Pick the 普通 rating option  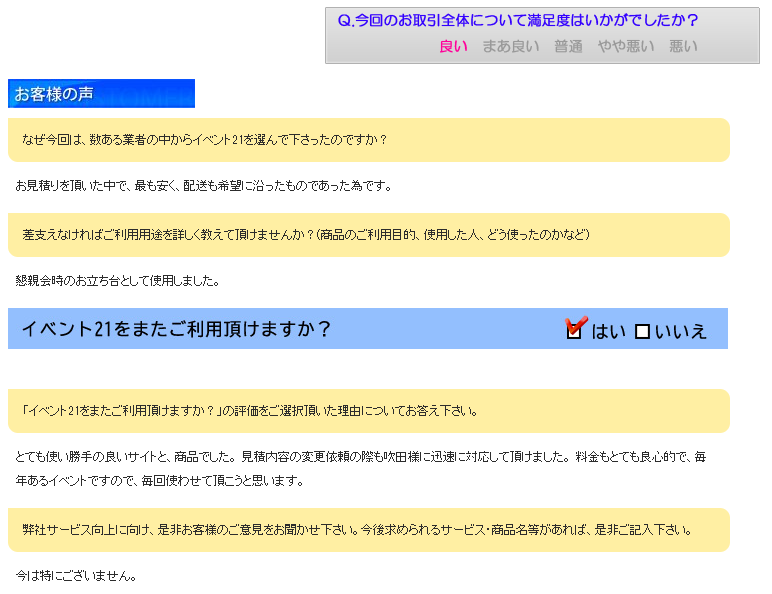coord(568,46)
